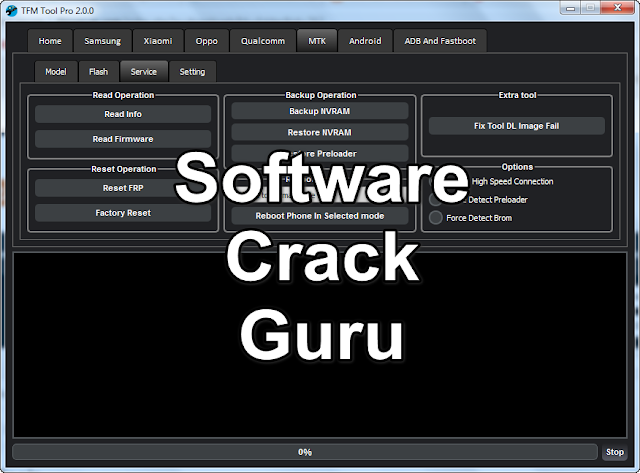This screenshot has width=640, height=473.
Task: Click inside the black log output area
Action: (x=320, y=345)
